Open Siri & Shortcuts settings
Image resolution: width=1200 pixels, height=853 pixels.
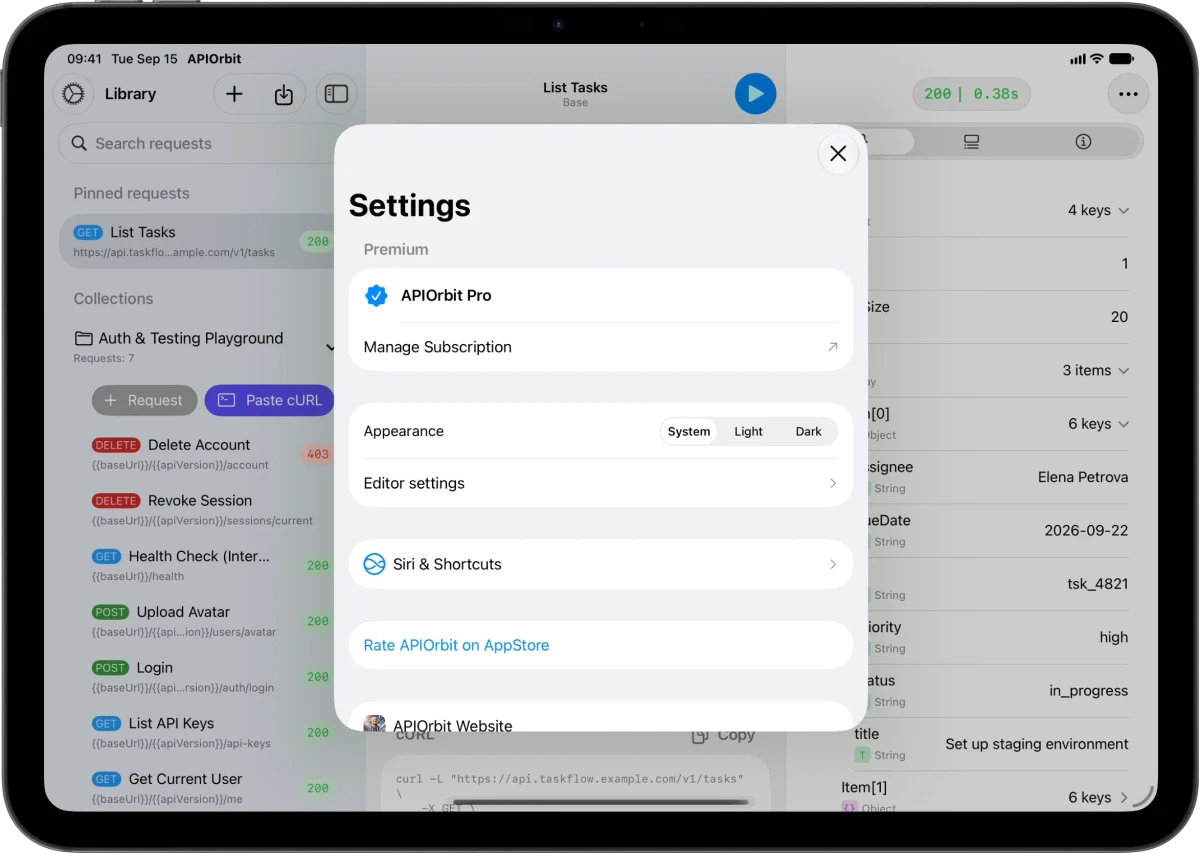pyautogui.click(x=601, y=564)
